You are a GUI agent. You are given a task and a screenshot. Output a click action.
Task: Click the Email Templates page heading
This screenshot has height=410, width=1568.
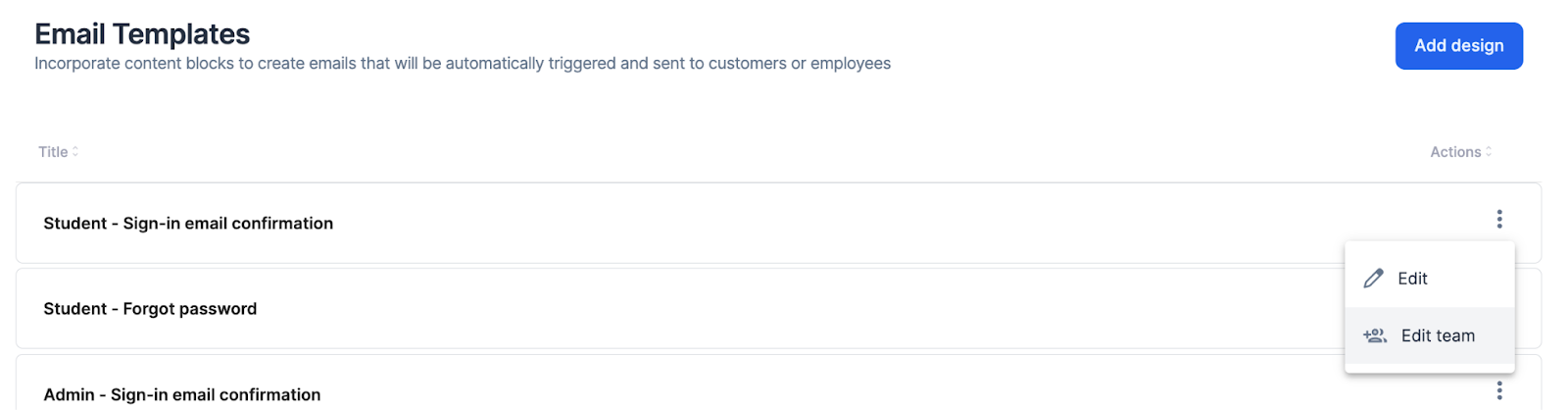click(142, 34)
